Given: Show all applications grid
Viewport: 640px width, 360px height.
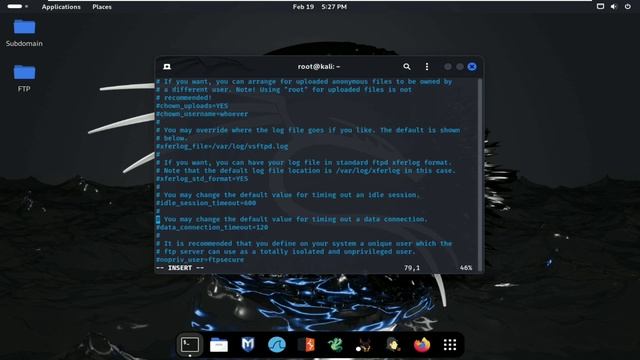Looking at the screenshot, I should tap(450, 345).
